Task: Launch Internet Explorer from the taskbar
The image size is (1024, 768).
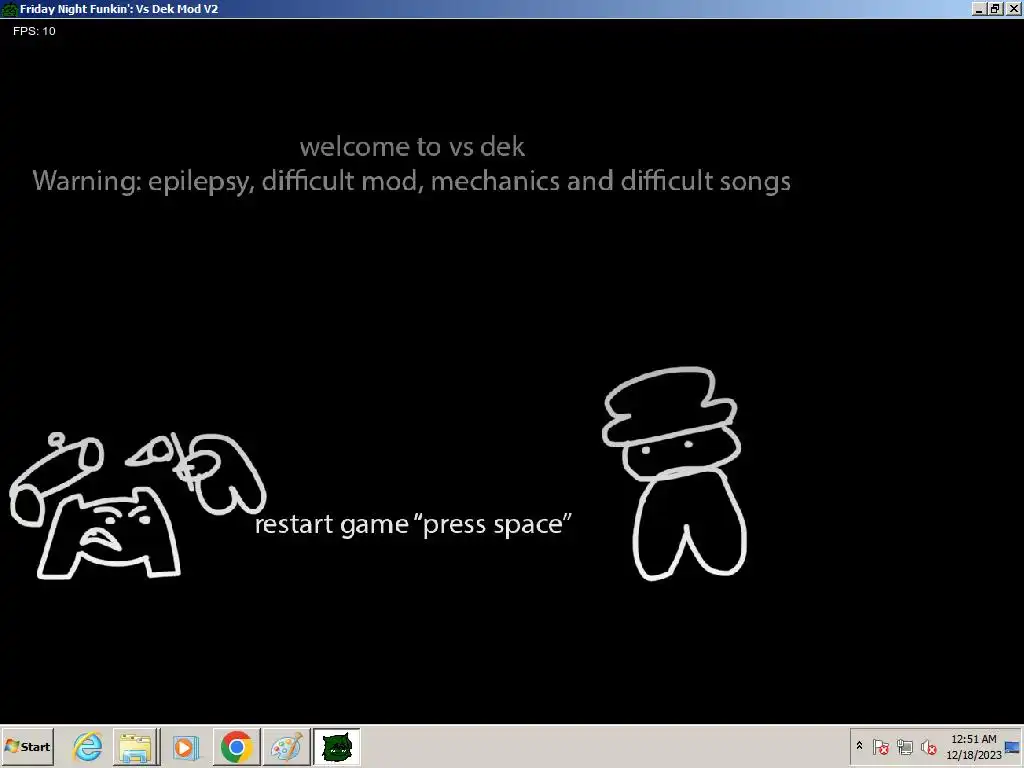Action: pos(88,746)
